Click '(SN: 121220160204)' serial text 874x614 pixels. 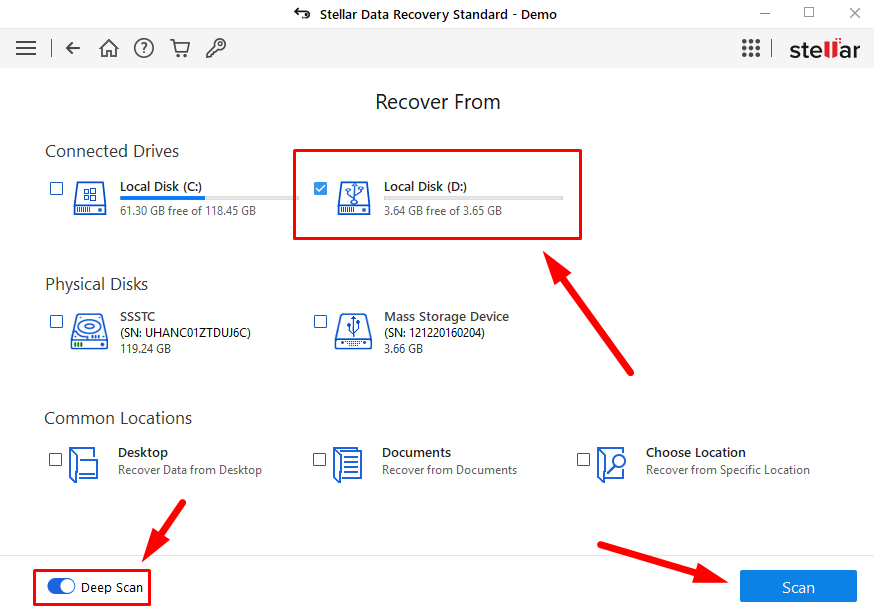(435, 333)
